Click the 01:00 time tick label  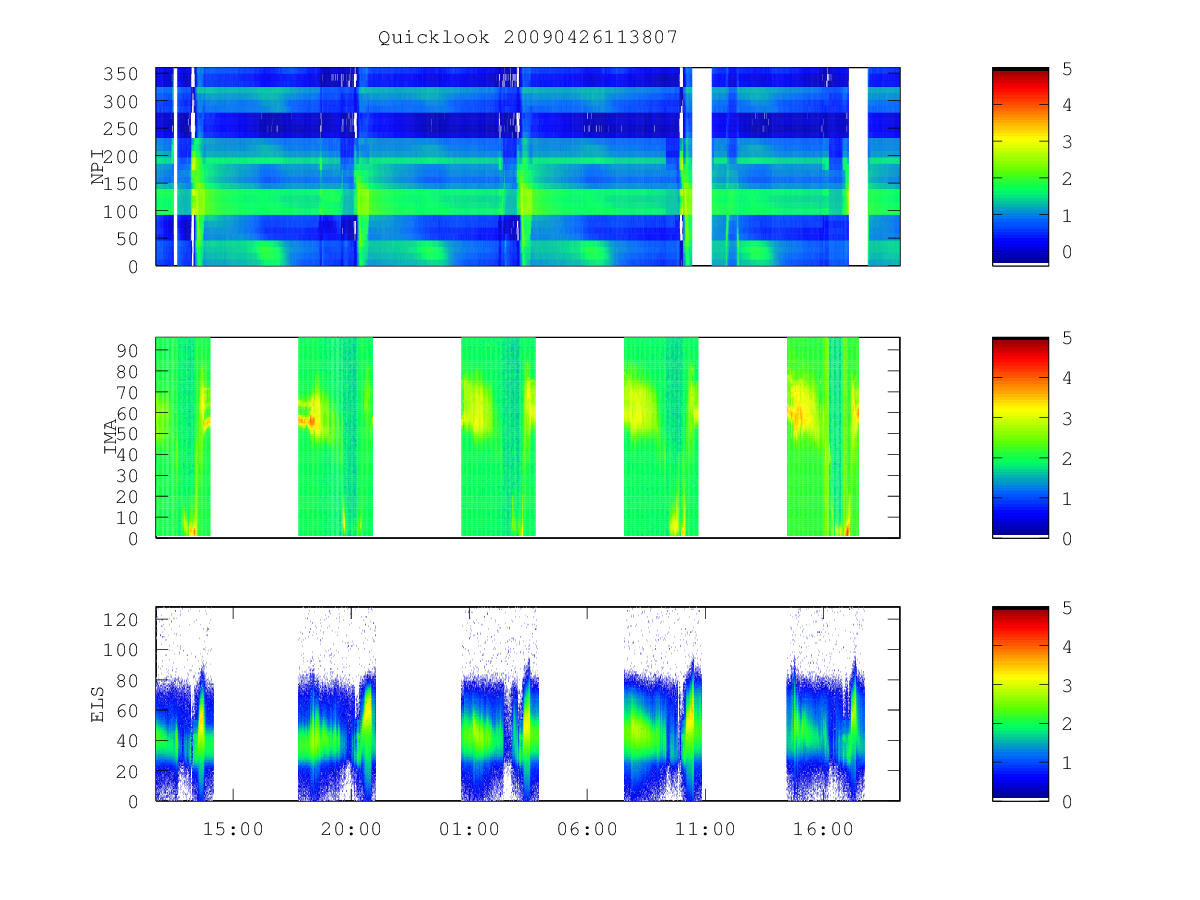[x=469, y=829]
